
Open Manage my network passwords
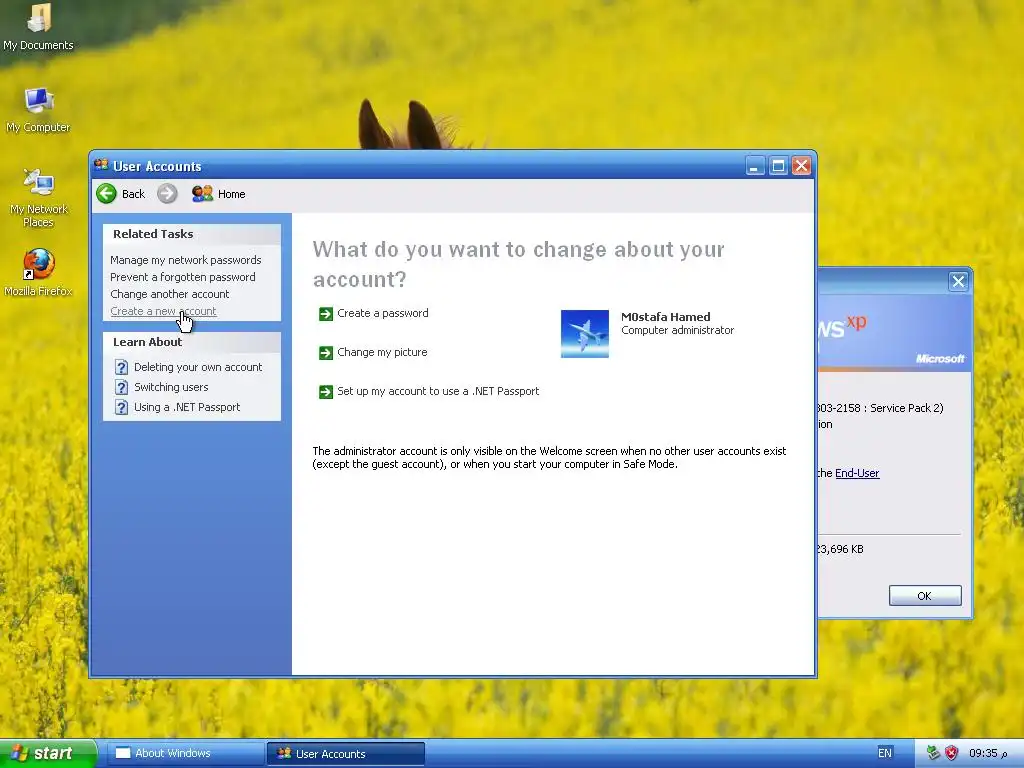[185, 260]
